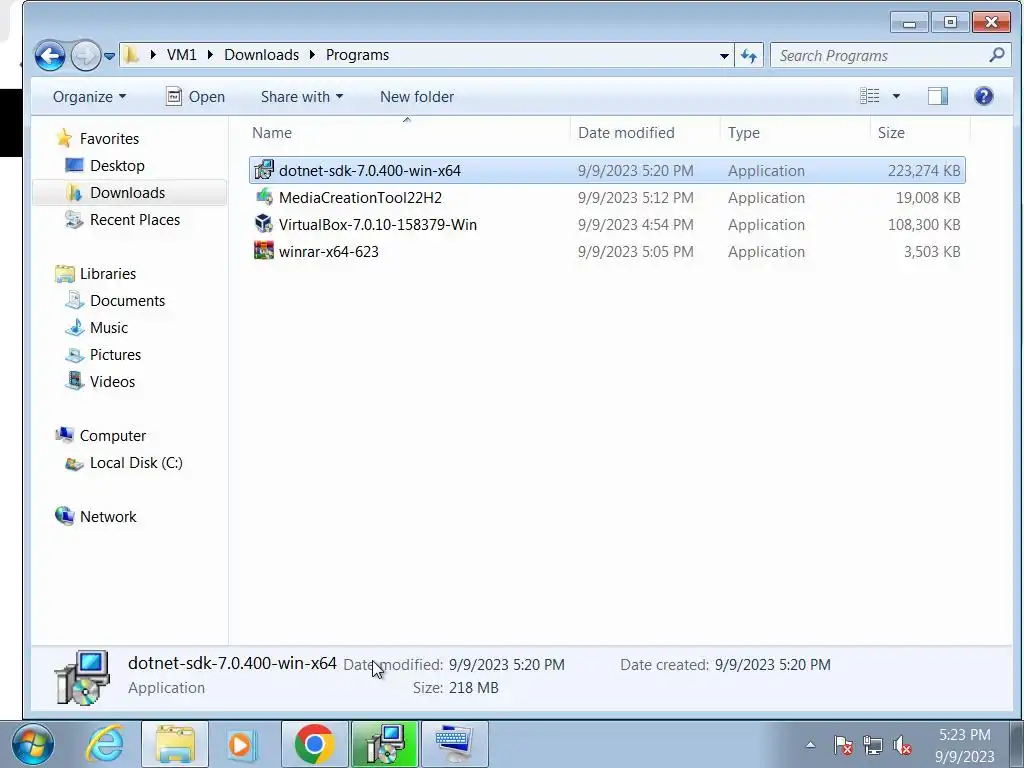Click the 9/9/2023 4:54 PM date cell
Viewport: 1024px width, 768px height.
coord(635,225)
